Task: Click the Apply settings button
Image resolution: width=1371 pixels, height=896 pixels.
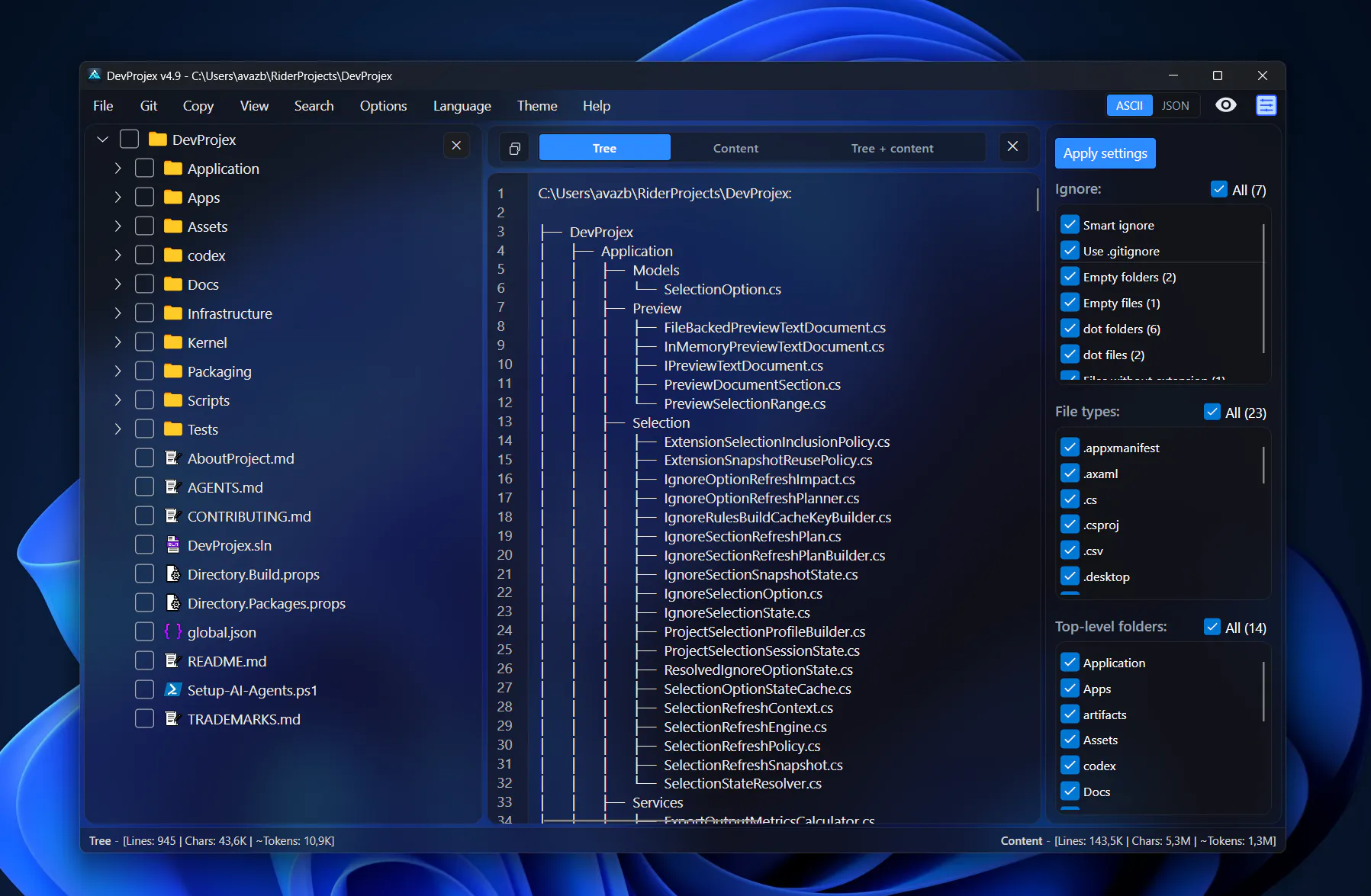Action: (1105, 153)
